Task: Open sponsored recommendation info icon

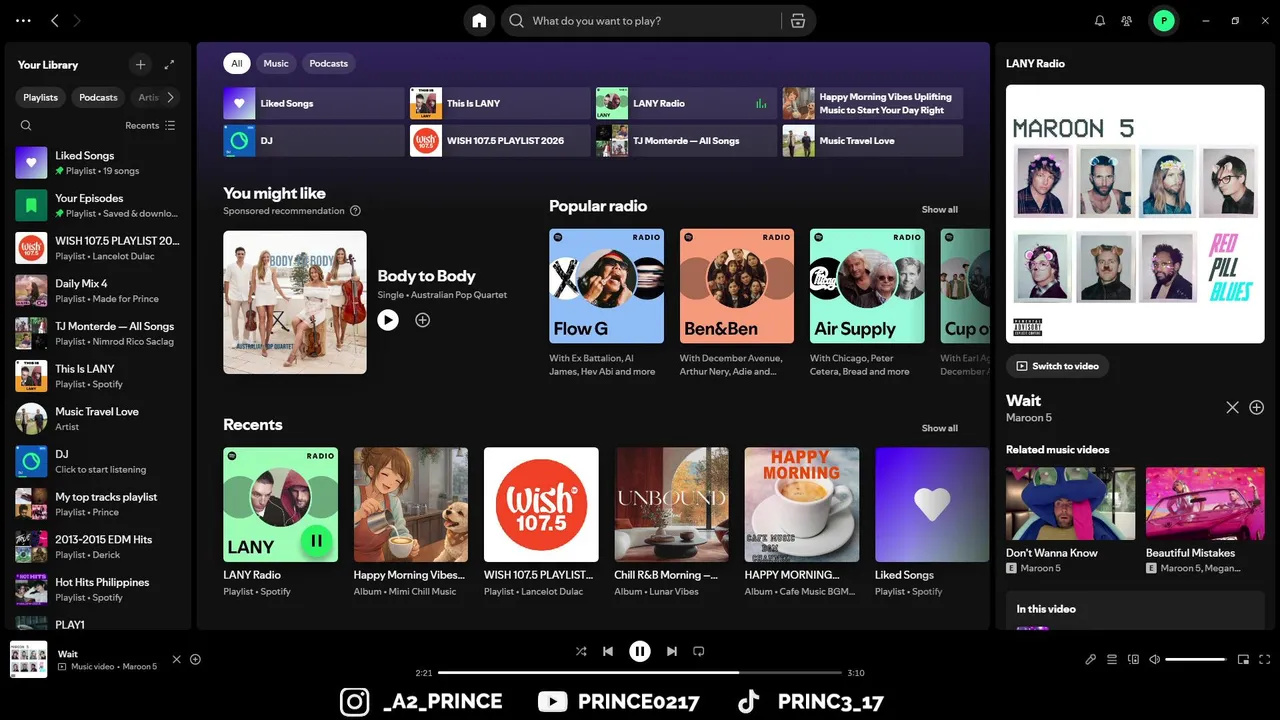Action: click(355, 211)
